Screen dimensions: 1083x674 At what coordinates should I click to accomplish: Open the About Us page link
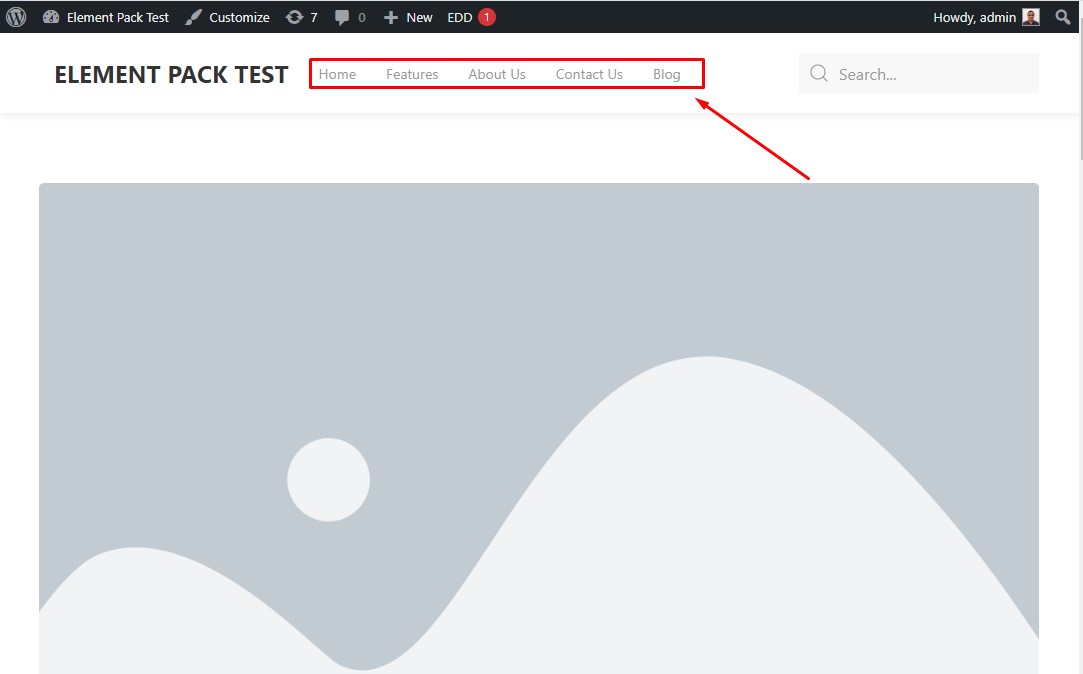pos(496,73)
